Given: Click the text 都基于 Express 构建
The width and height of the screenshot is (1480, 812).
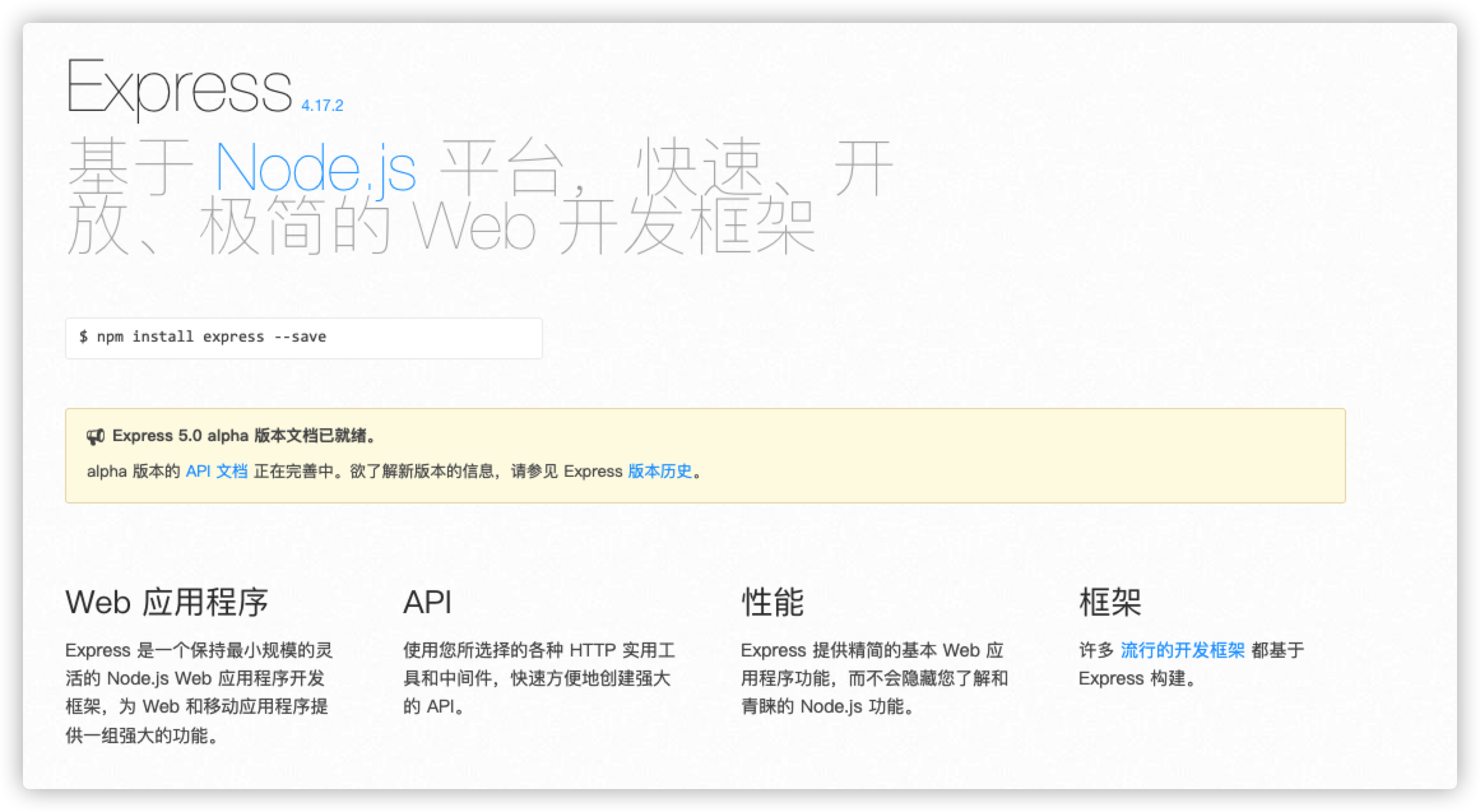Looking at the screenshot, I should pyautogui.click(x=1192, y=664).
